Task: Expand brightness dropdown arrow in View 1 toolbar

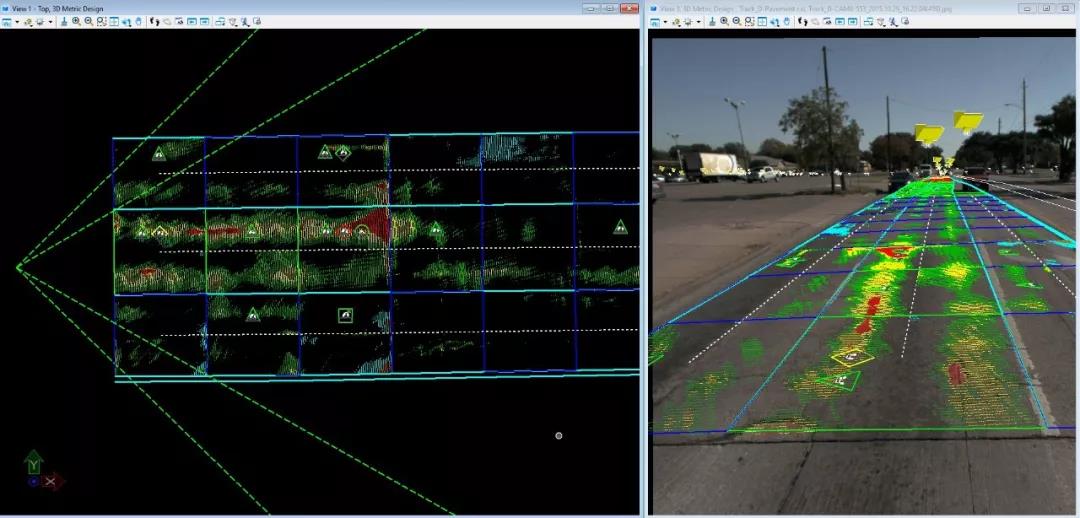Action: (50, 21)
